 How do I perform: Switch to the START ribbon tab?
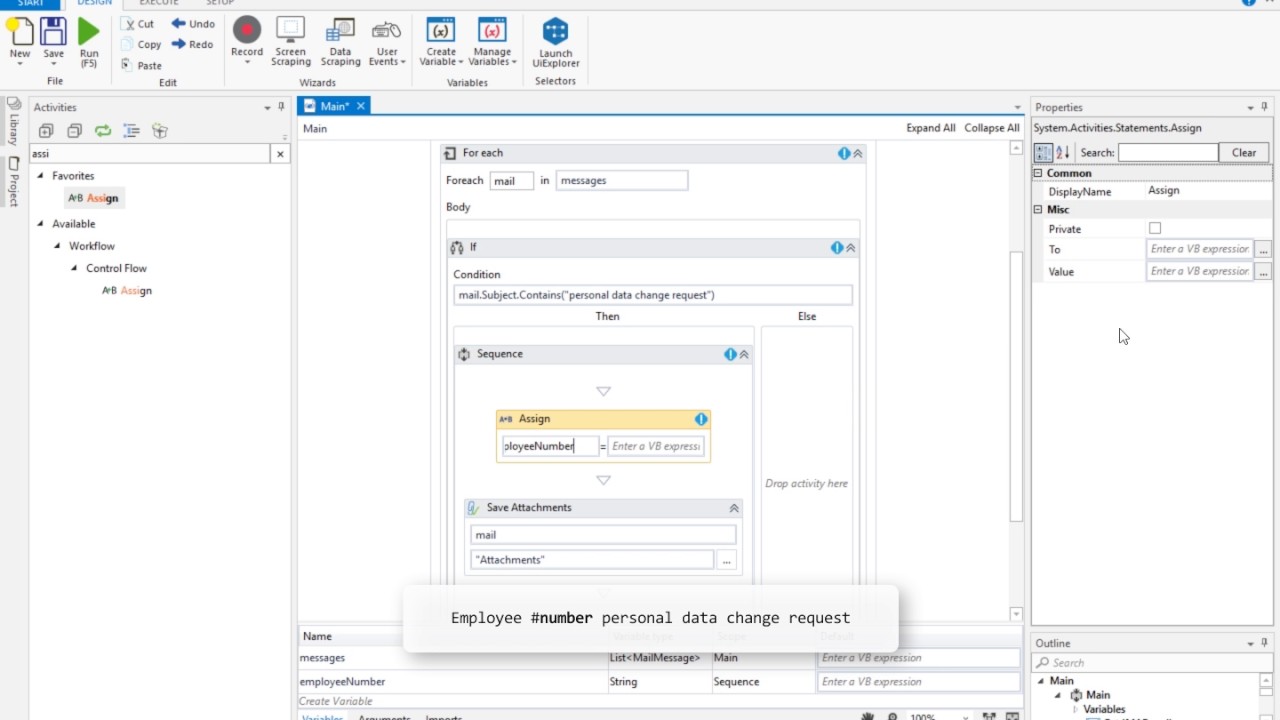pos(31,3)
